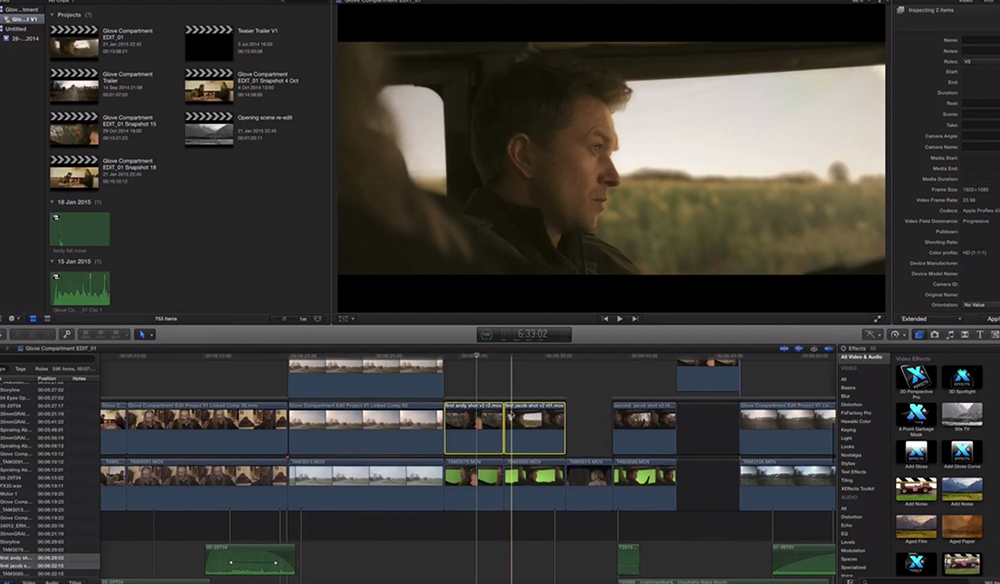Select the arrow Select tool above the timeline

click(x=143, y=334)
